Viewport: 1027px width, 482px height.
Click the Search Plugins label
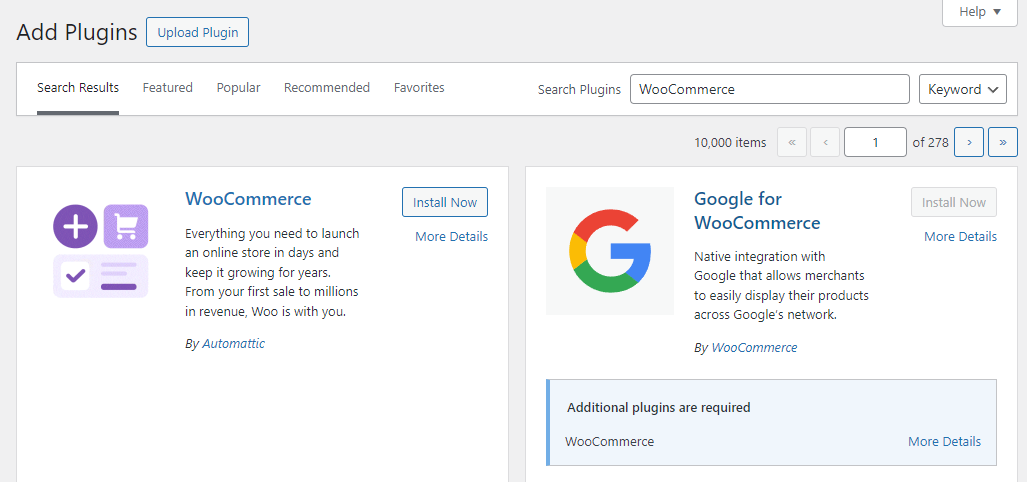click(x=579, y=90)
